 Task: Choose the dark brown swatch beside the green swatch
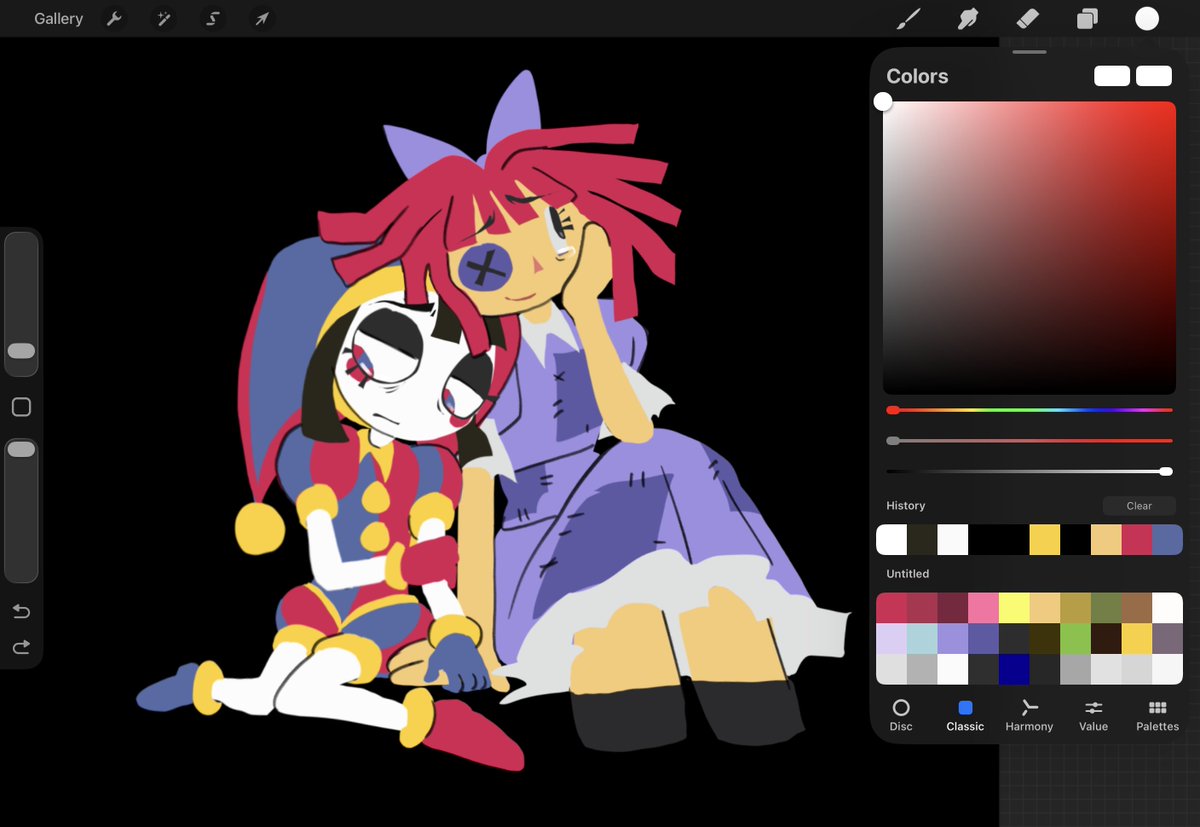coord(1106,639)
